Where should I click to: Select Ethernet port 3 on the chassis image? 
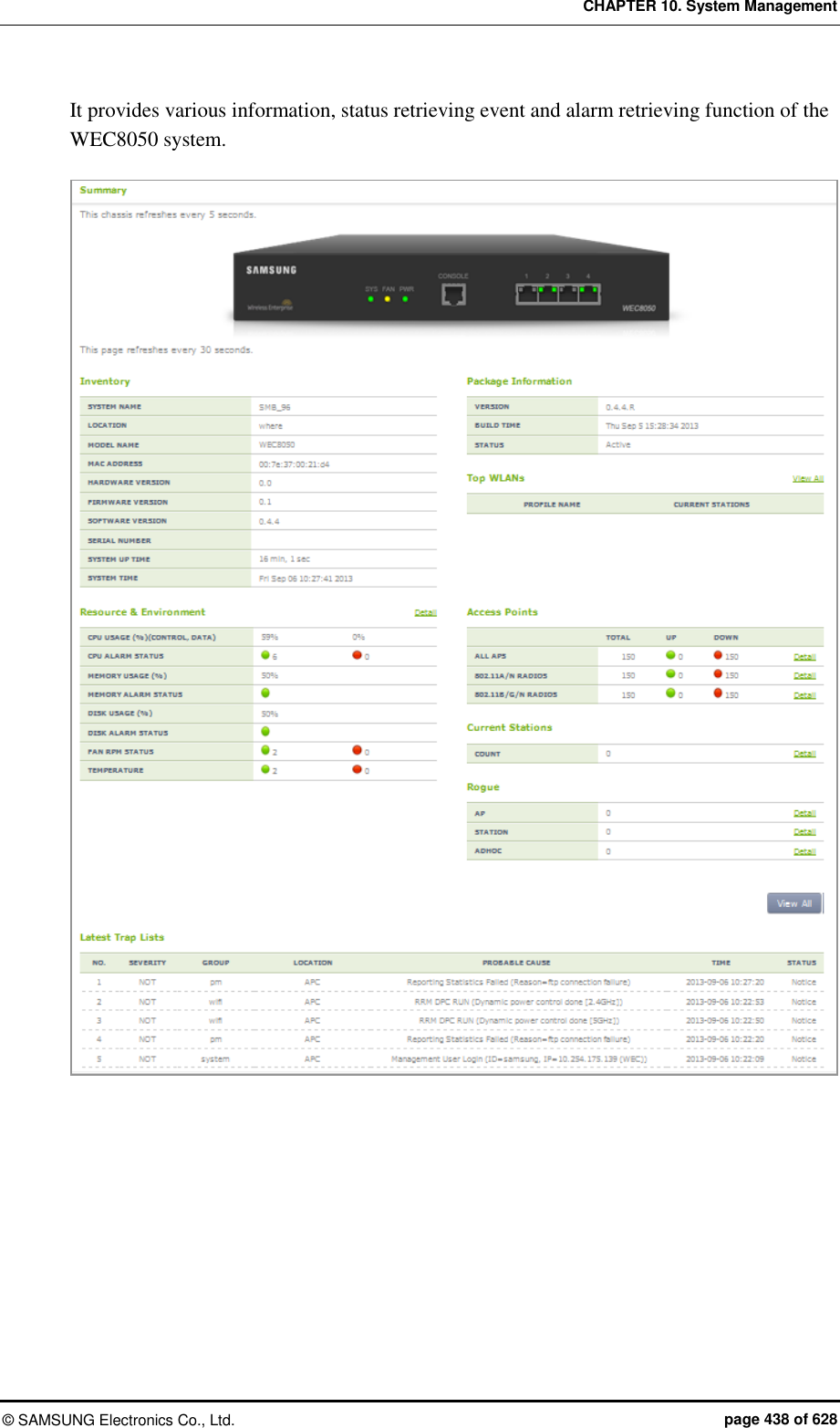pyautogui.click(x=568, y=293)
